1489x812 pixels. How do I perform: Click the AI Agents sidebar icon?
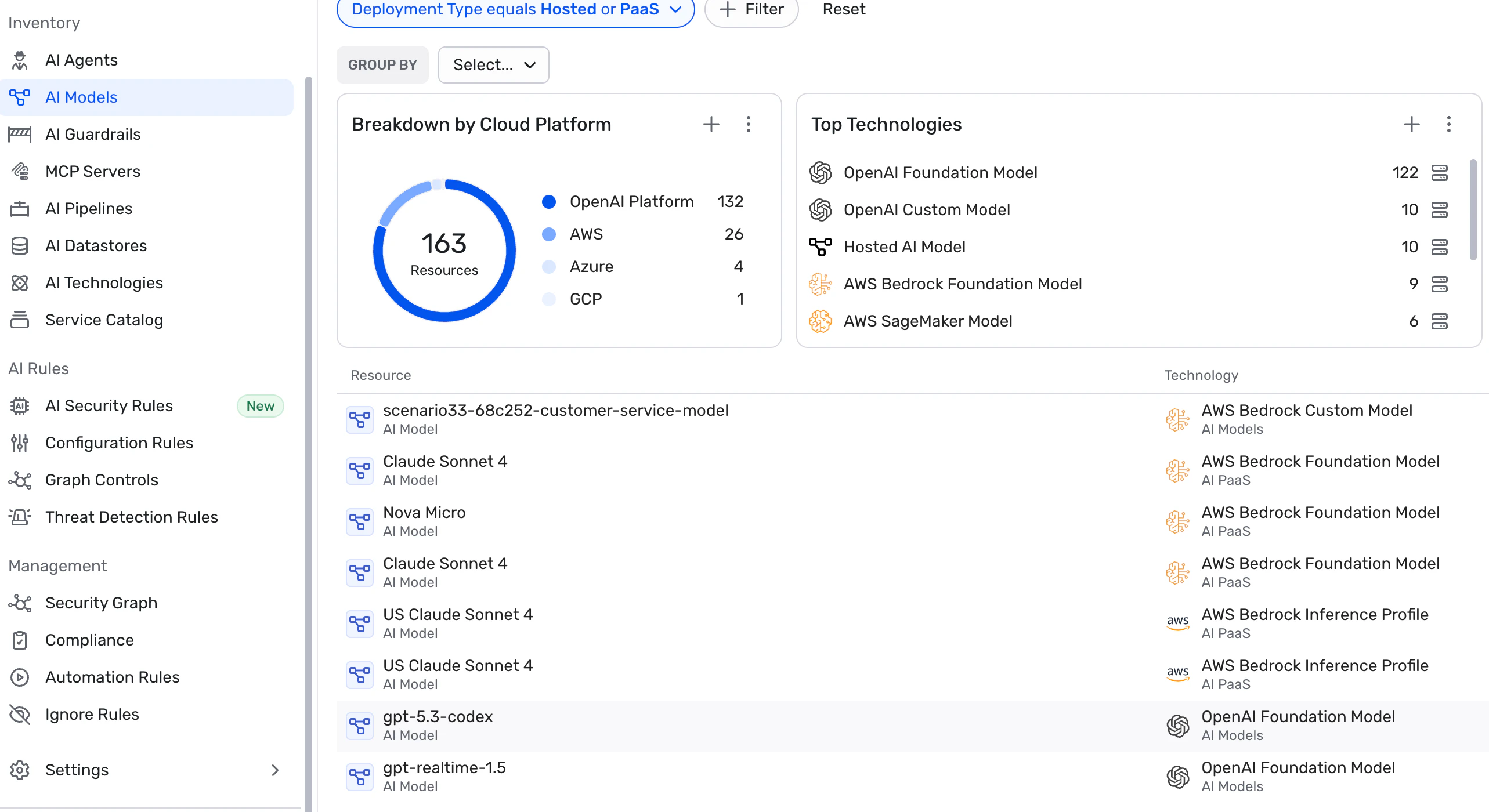pos(20,60)
